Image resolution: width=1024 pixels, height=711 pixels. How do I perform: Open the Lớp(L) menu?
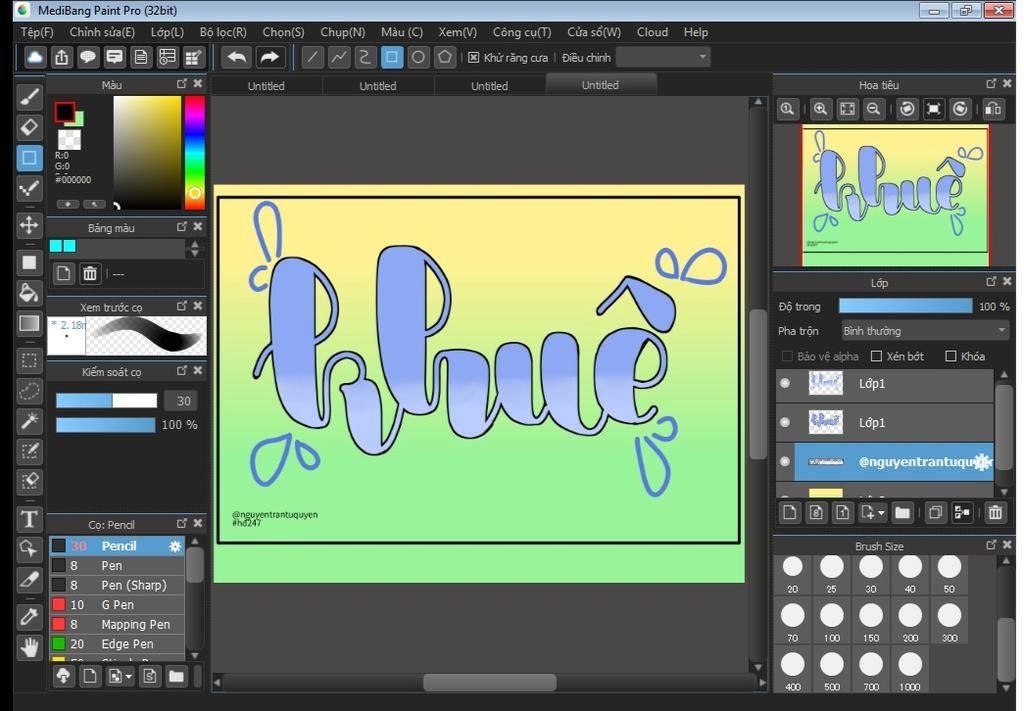[167, 32]
